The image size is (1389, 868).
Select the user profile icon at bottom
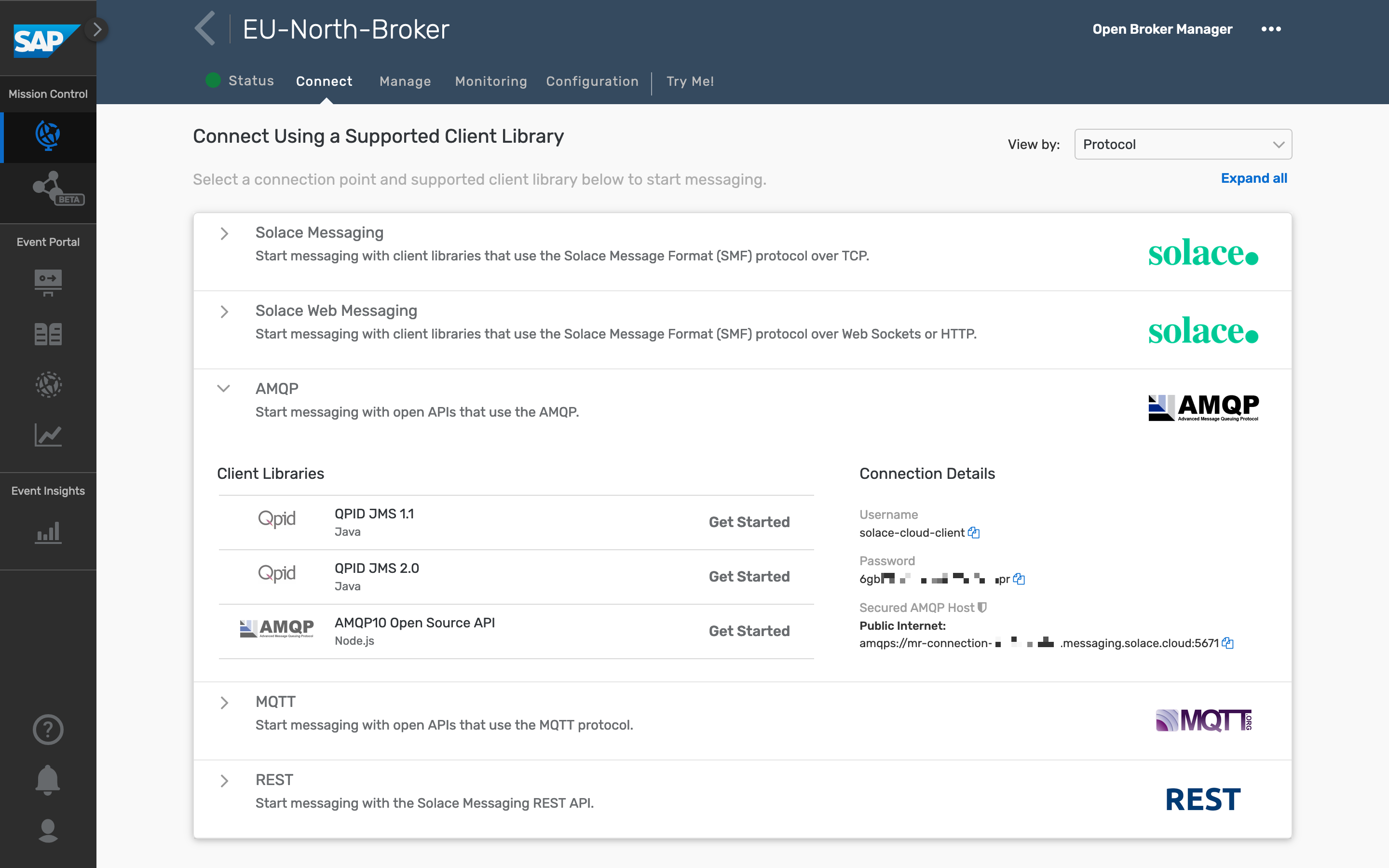(48, 830)
